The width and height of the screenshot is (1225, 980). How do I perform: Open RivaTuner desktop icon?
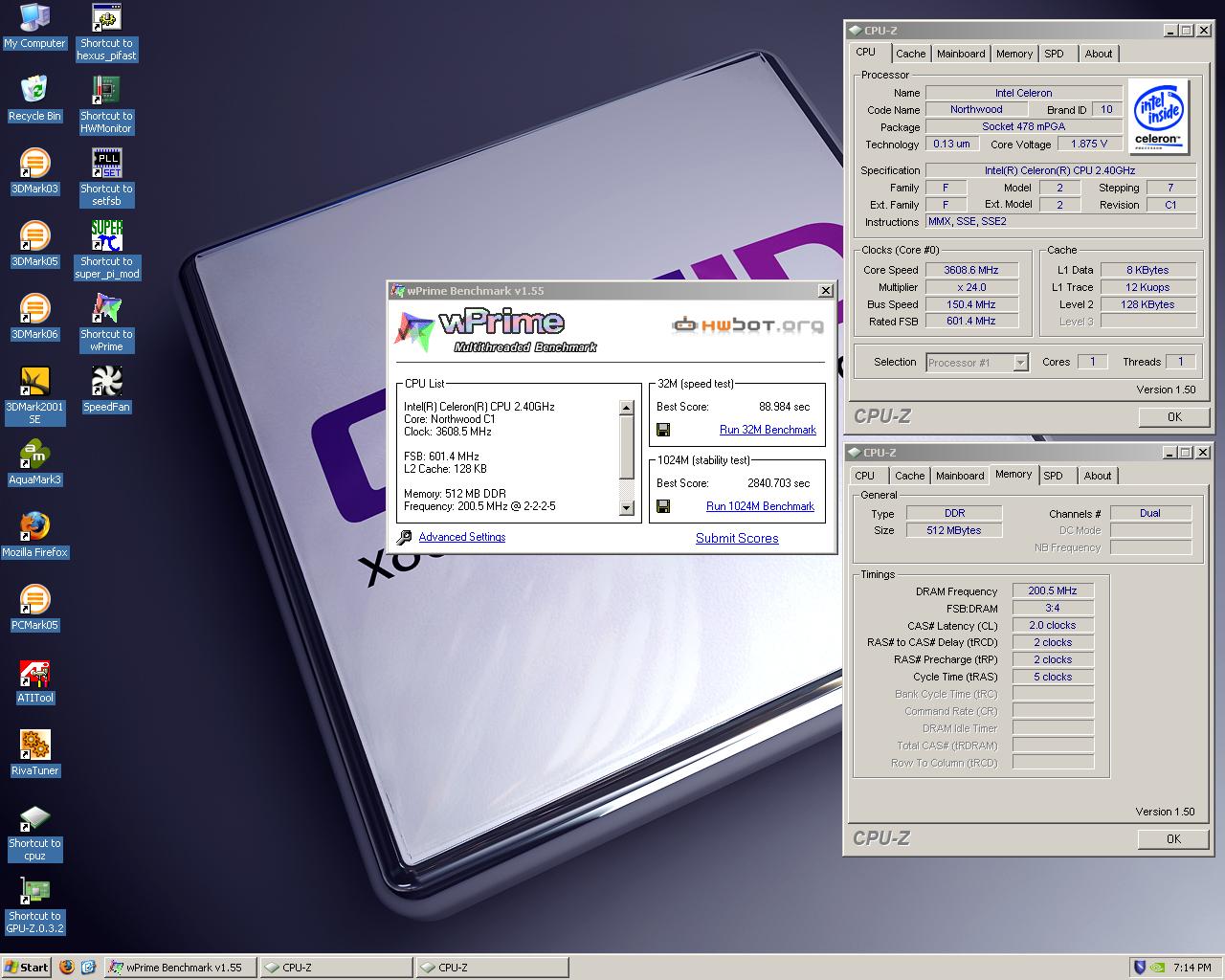[x=34, y=754]
